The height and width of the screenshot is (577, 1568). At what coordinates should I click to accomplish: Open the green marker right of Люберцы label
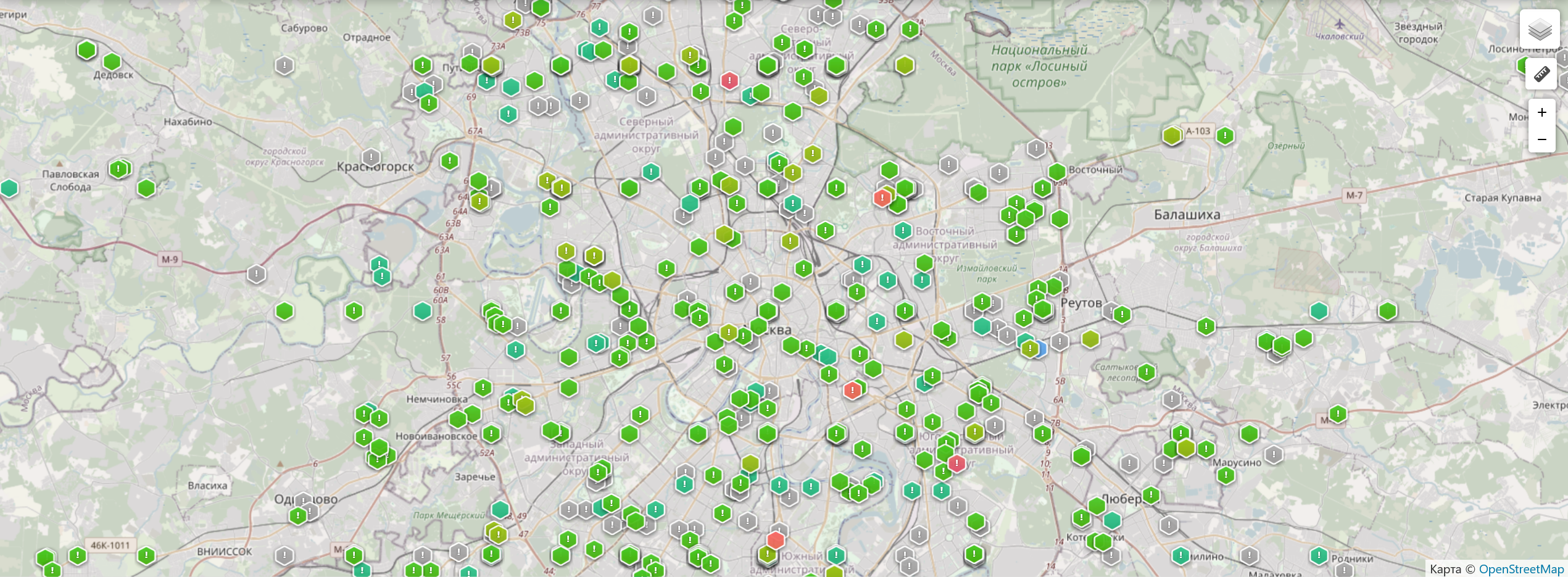pos(1151,495)
